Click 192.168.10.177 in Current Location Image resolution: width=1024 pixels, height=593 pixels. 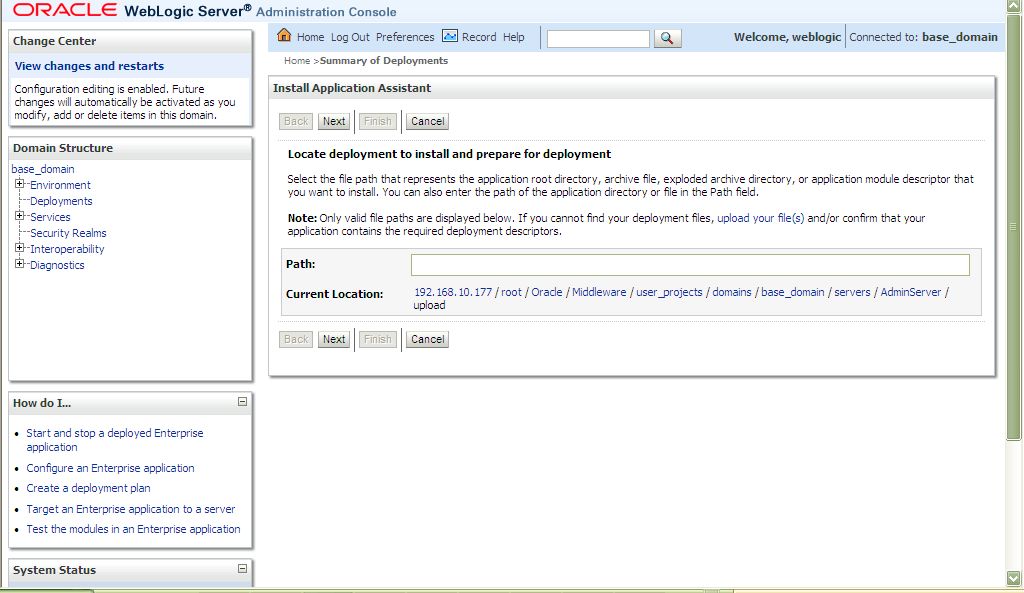453,293
